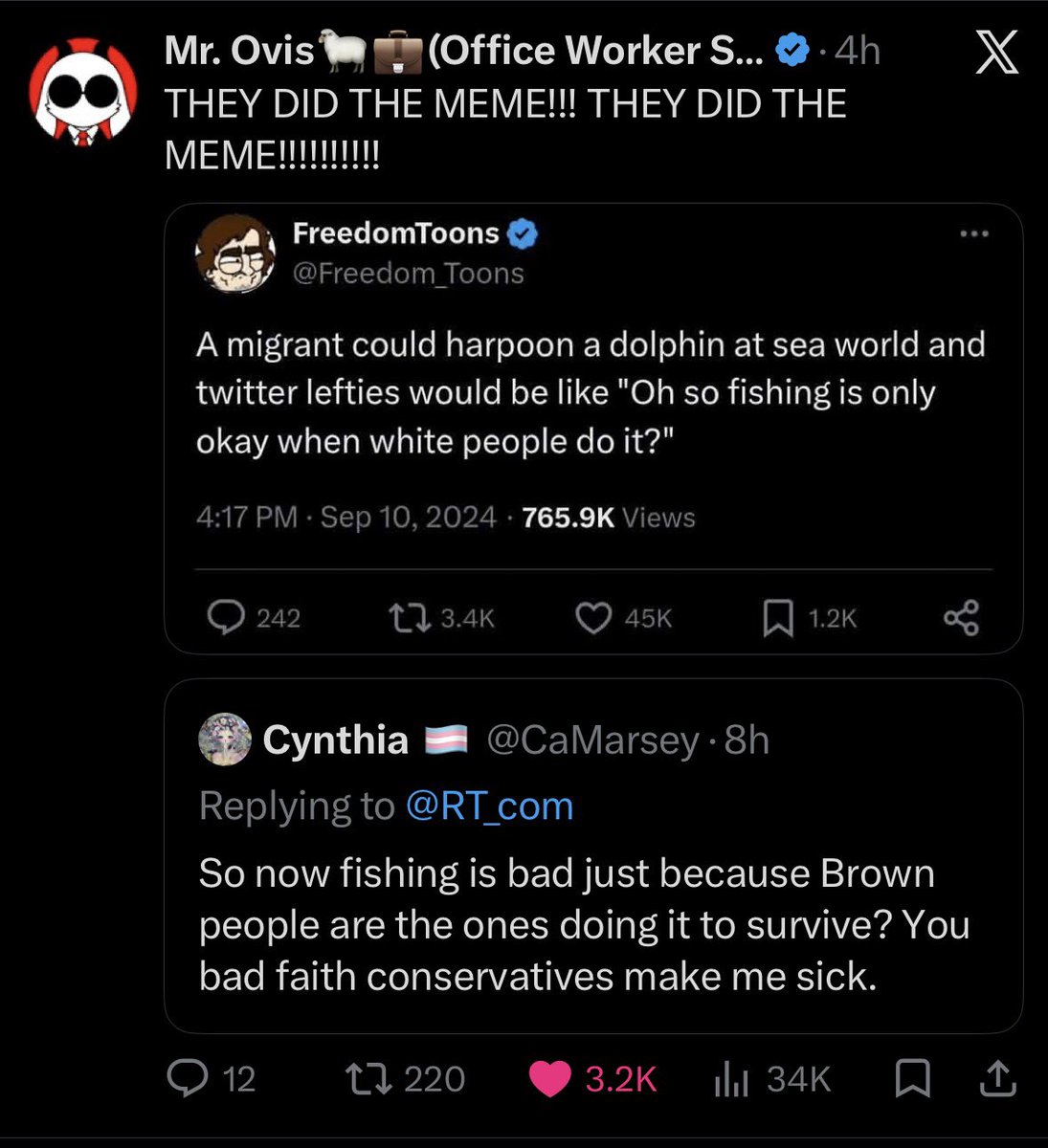
Task: Click the 242 replies icon in screenshot
Action: [225, 618]
